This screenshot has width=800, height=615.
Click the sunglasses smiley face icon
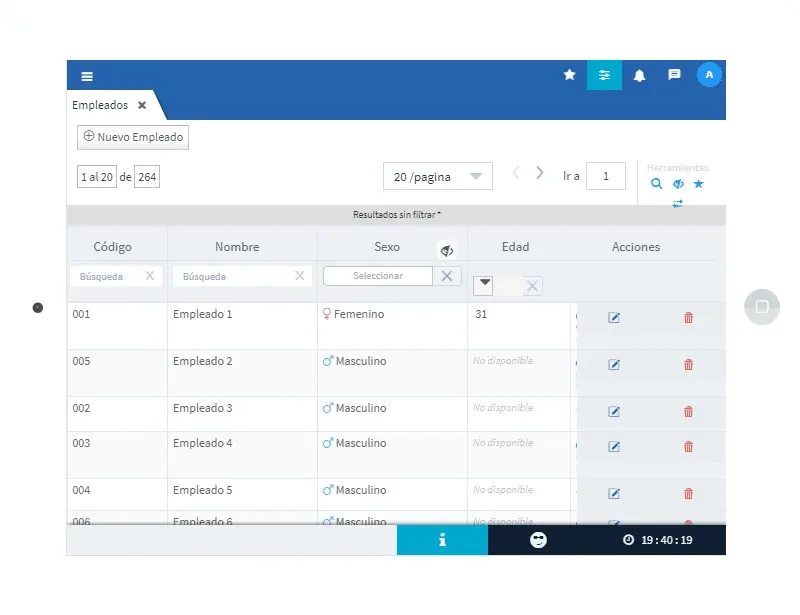coord(538,540)
